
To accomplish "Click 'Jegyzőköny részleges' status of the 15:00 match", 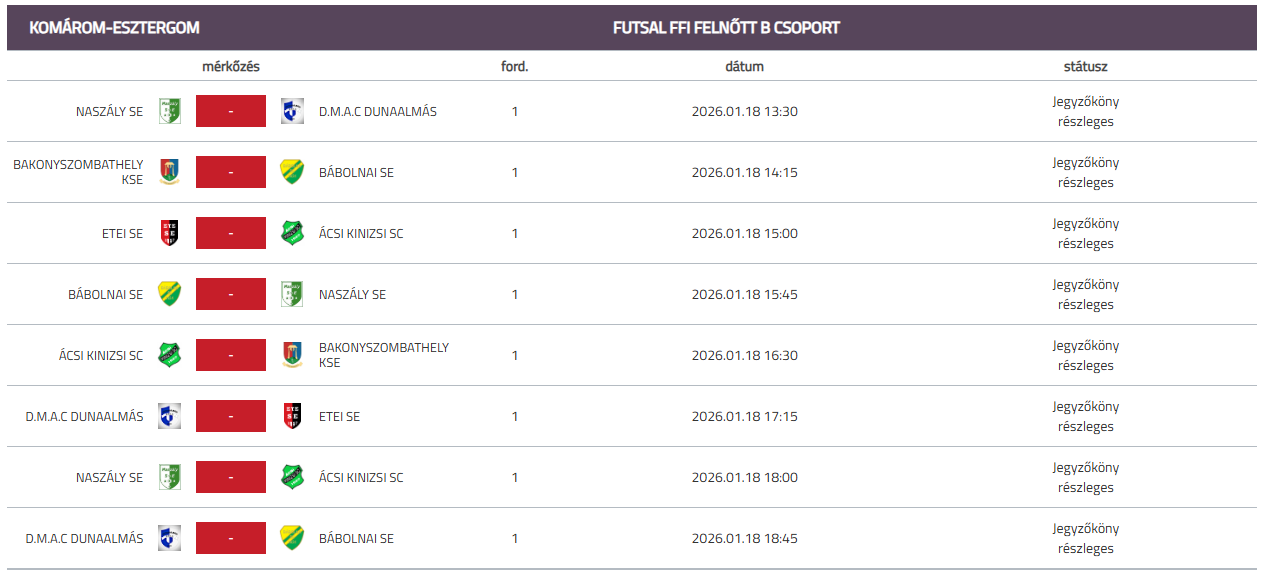I will point(1085,233).
